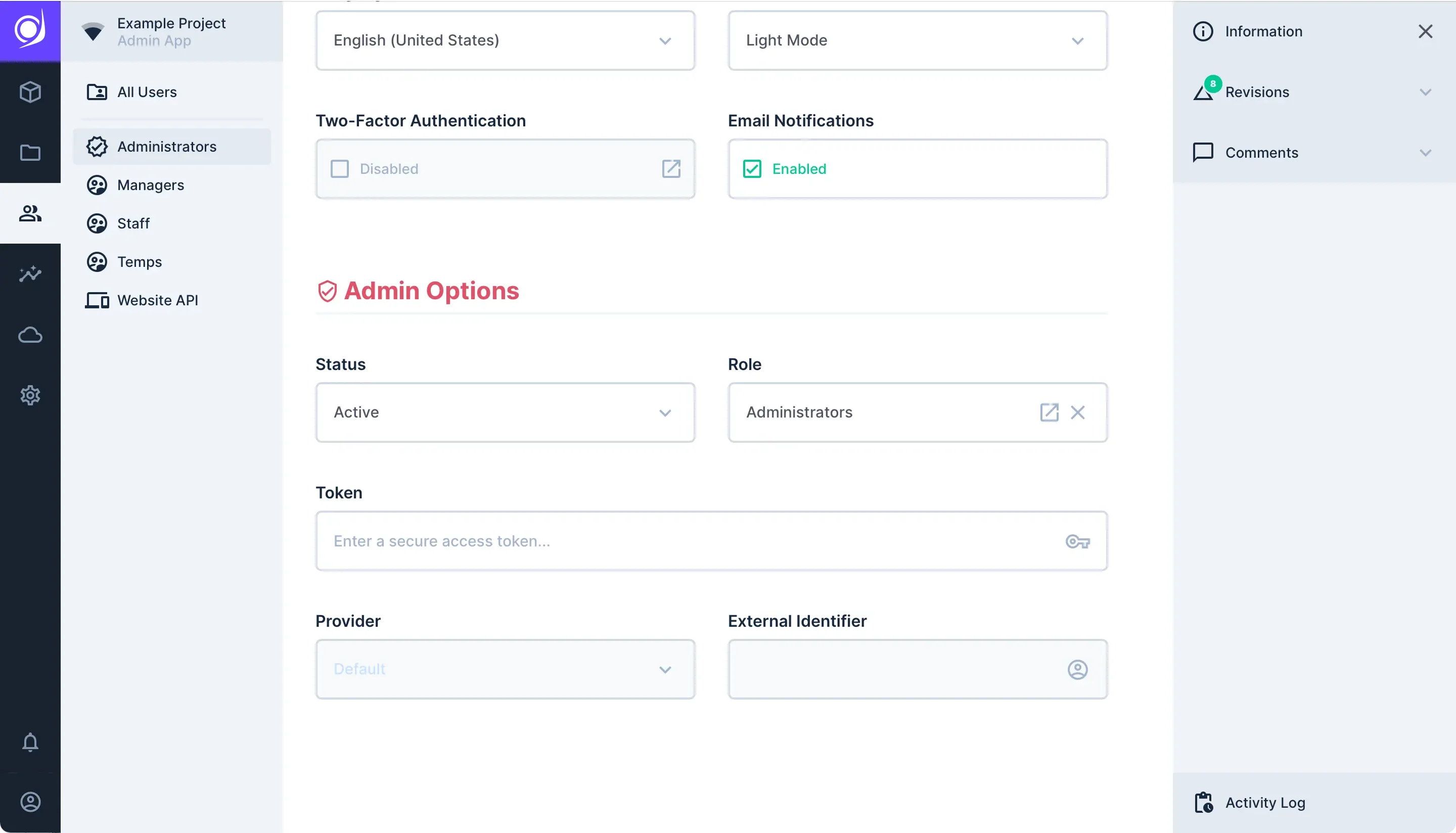Clear the Administrators role with the X icon
This screenshot has width=1456, height=833.
point(1078,412)
